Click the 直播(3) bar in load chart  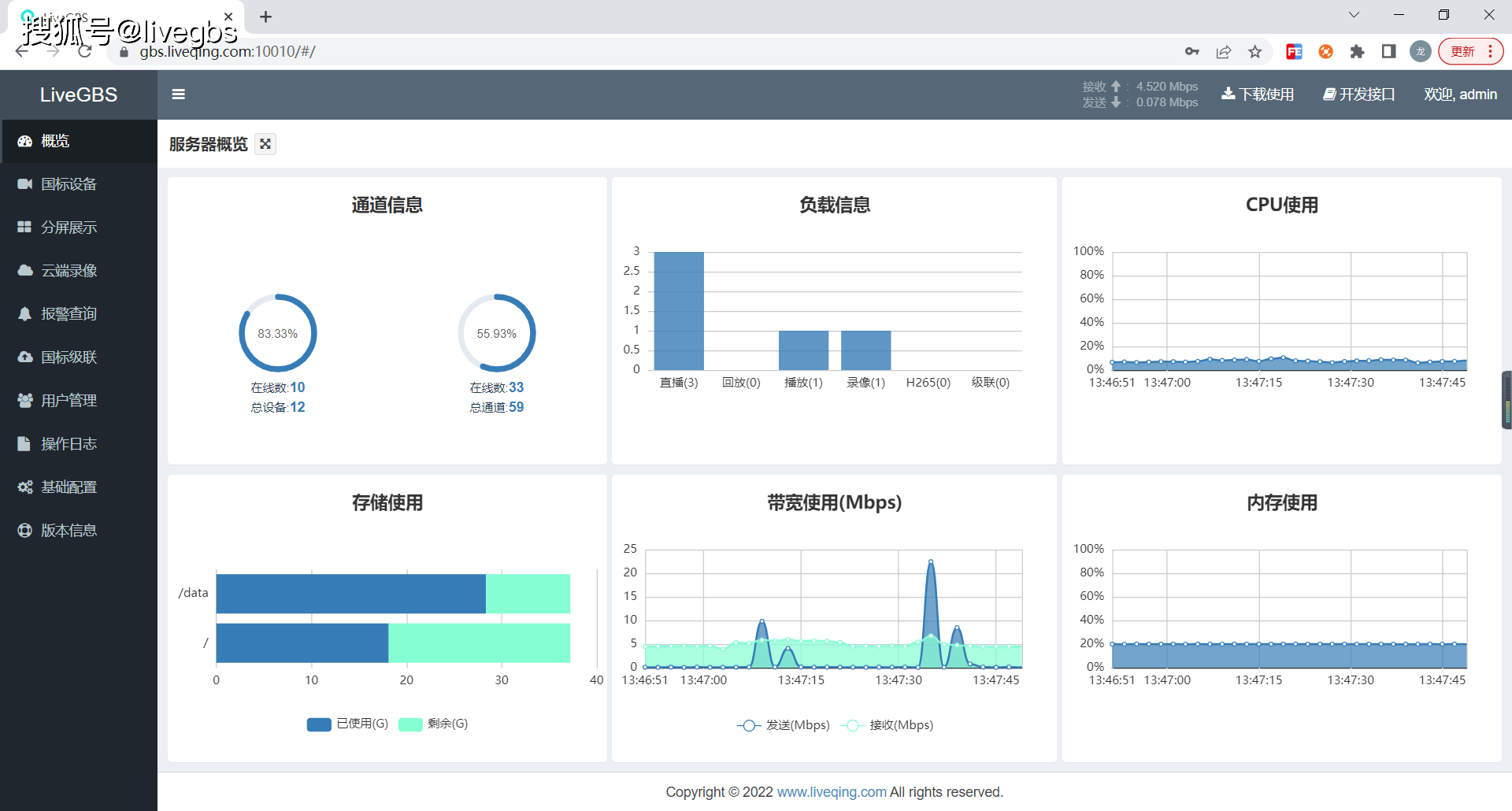point(679,311)
